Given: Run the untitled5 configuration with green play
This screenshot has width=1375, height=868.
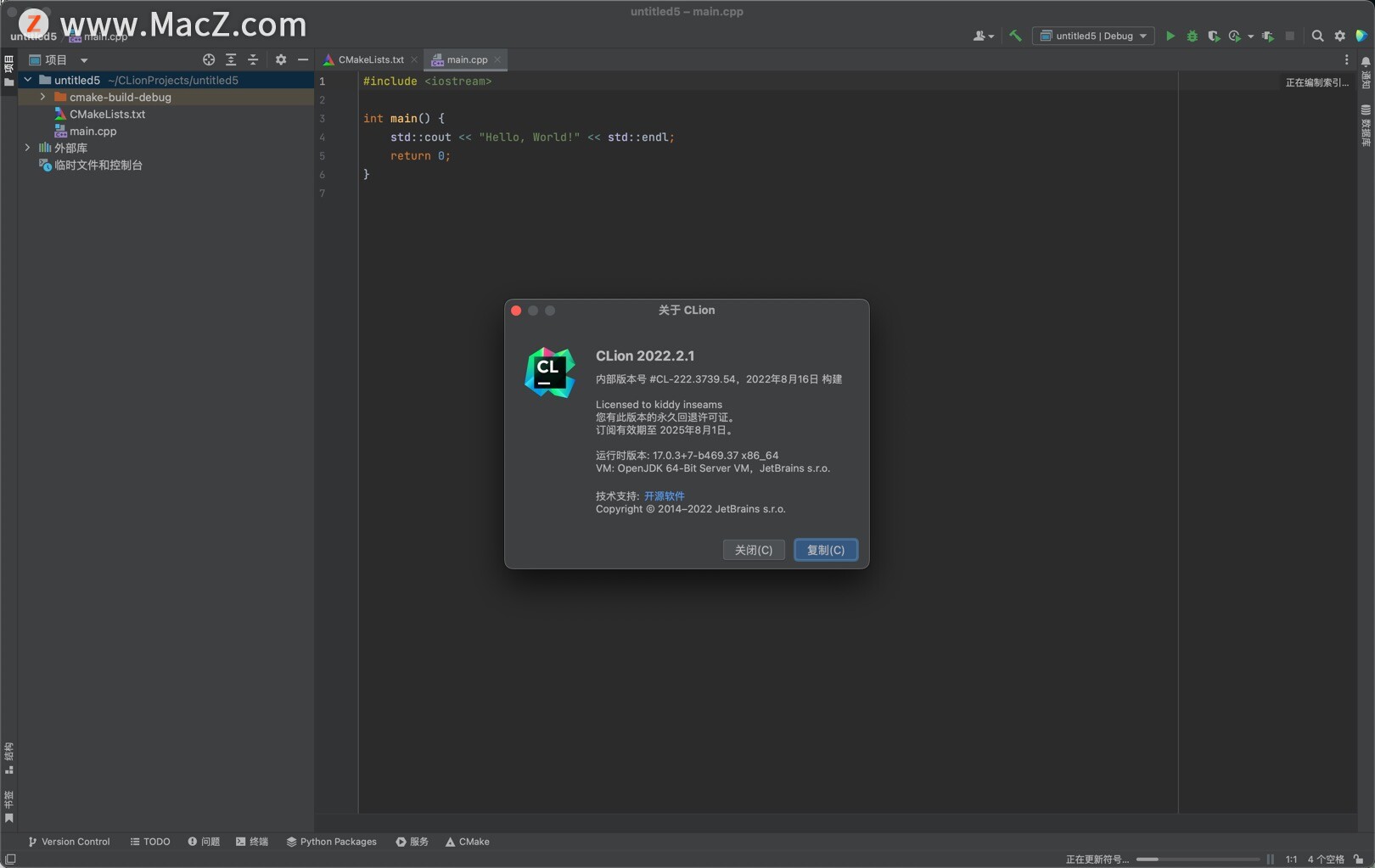Looking at the screenshot, I should [x=1170, y=36].
